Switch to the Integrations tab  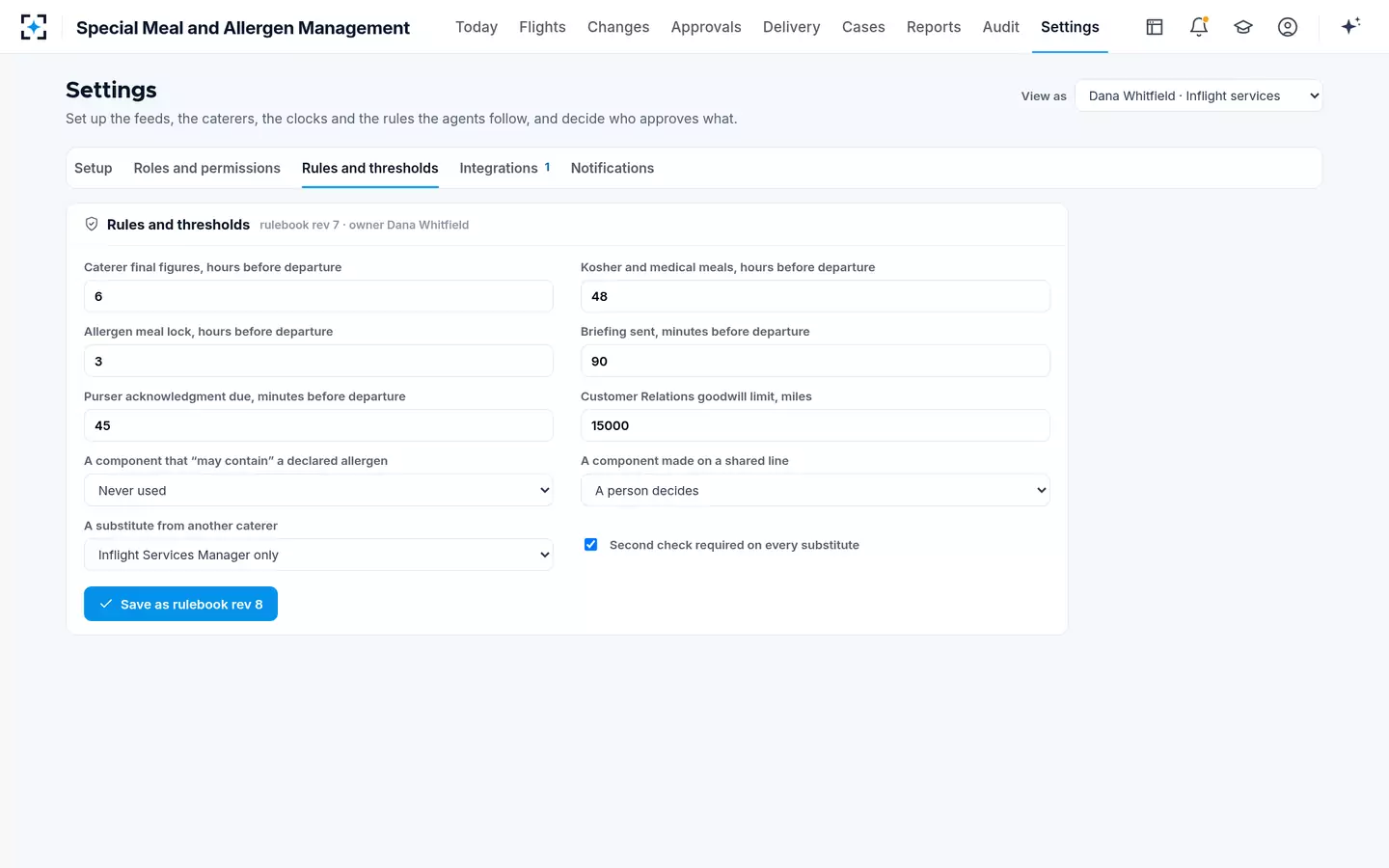[x=504, y=168]
